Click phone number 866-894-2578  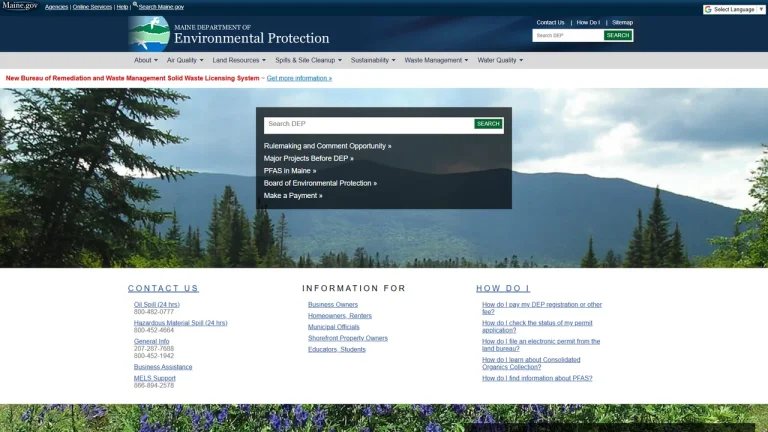(153, 385)
